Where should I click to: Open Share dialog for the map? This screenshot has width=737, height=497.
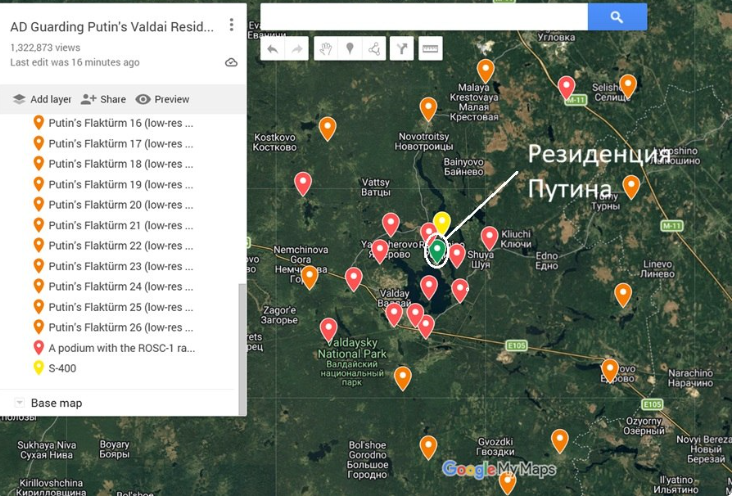[103, 99]
